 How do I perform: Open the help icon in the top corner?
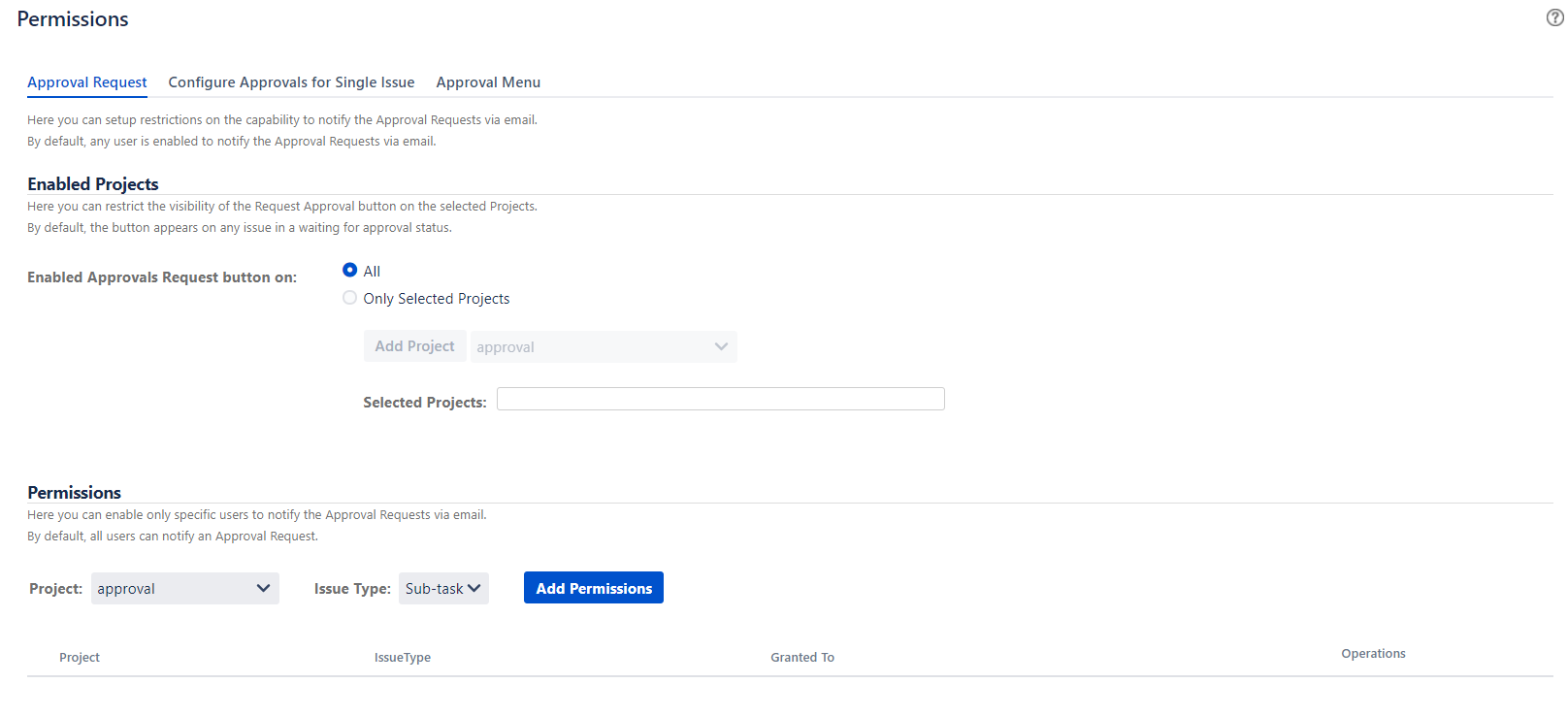pyautogui.click(x=1554, y=17)
